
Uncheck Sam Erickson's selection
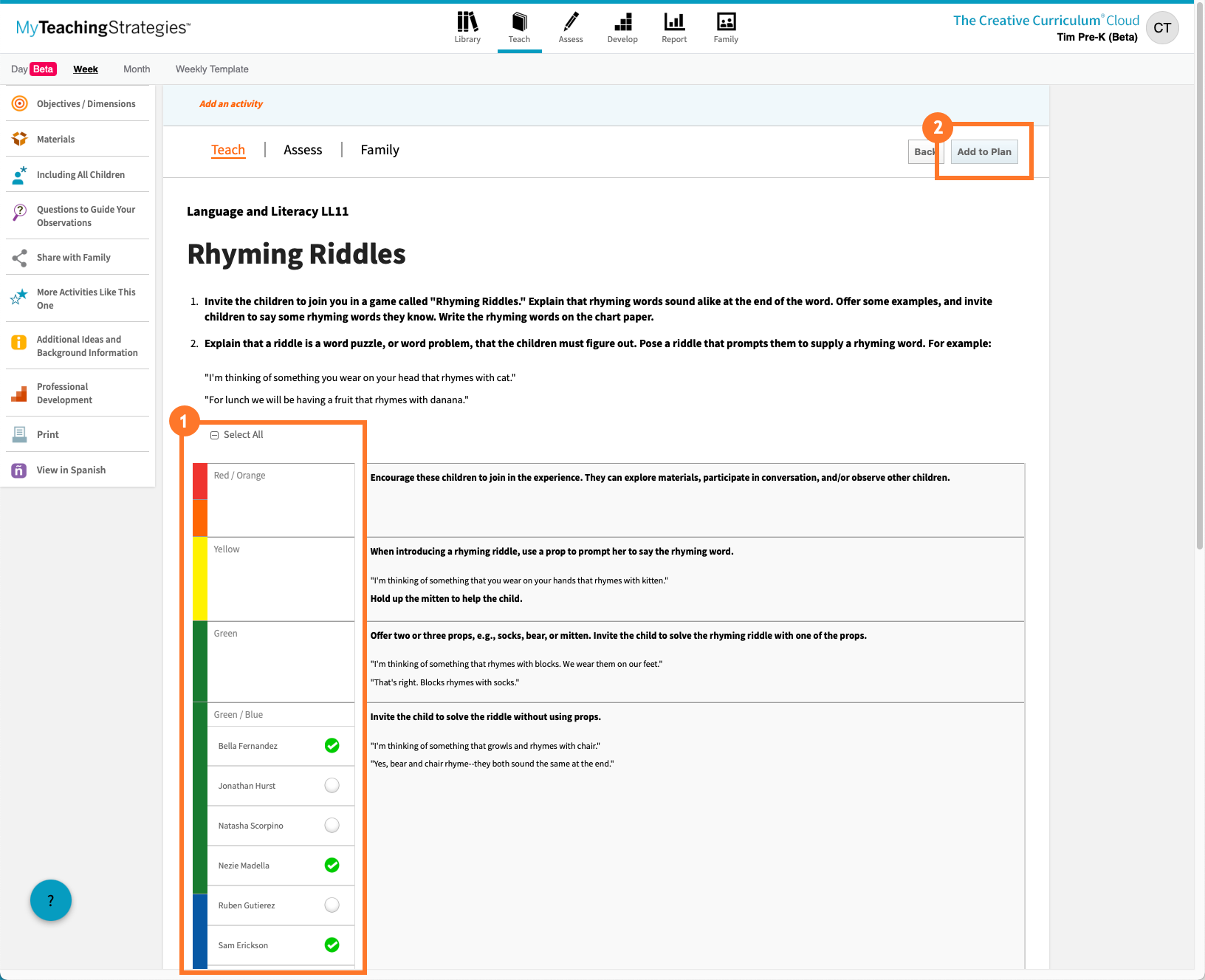pos(332,945)
